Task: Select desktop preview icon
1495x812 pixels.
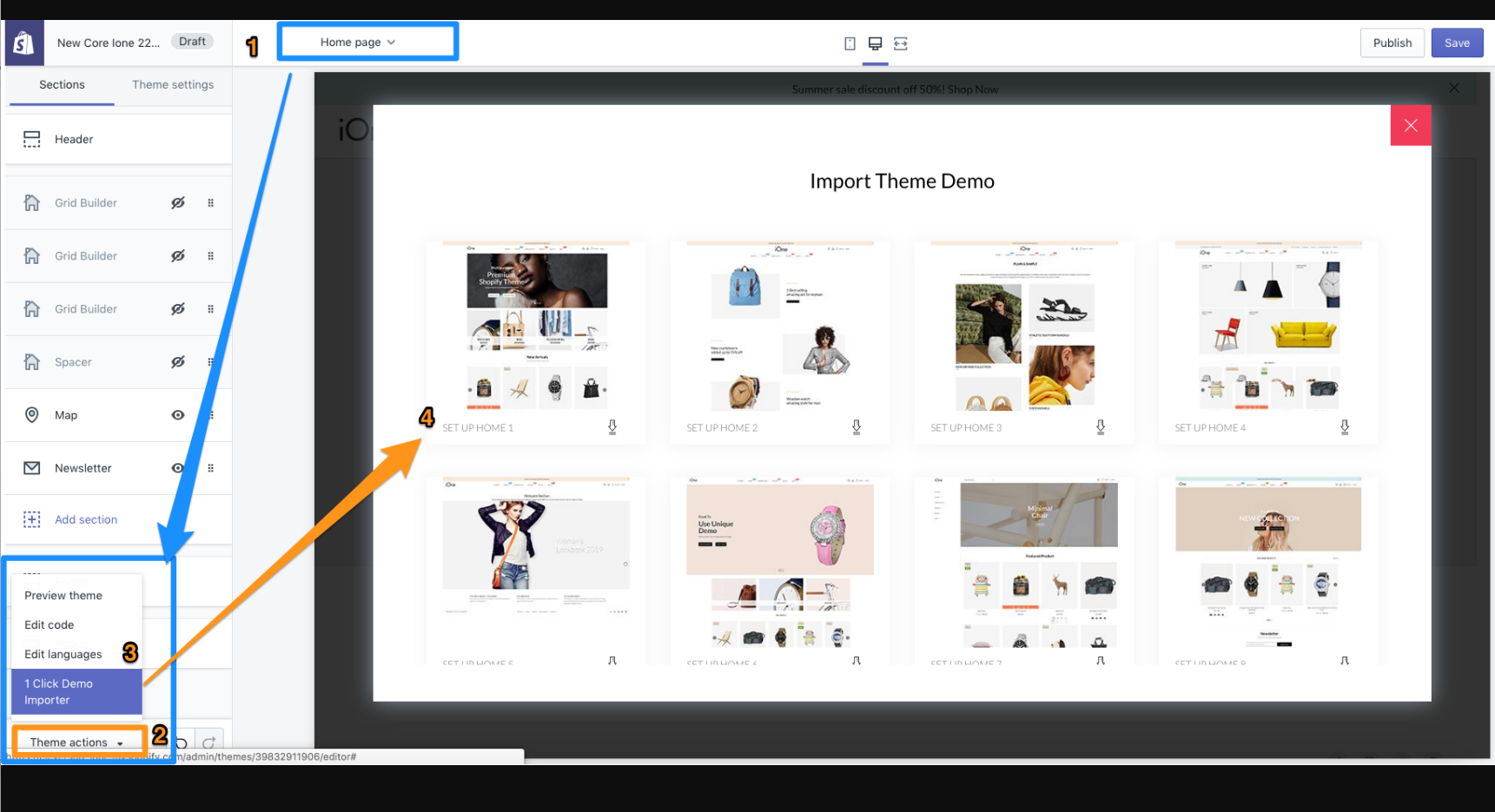Action: (x=875, y=43)
